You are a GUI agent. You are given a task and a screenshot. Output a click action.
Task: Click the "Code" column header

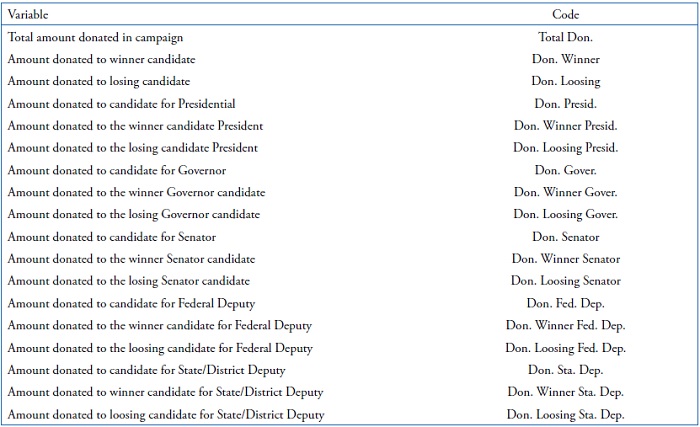[x=565, y=15]
